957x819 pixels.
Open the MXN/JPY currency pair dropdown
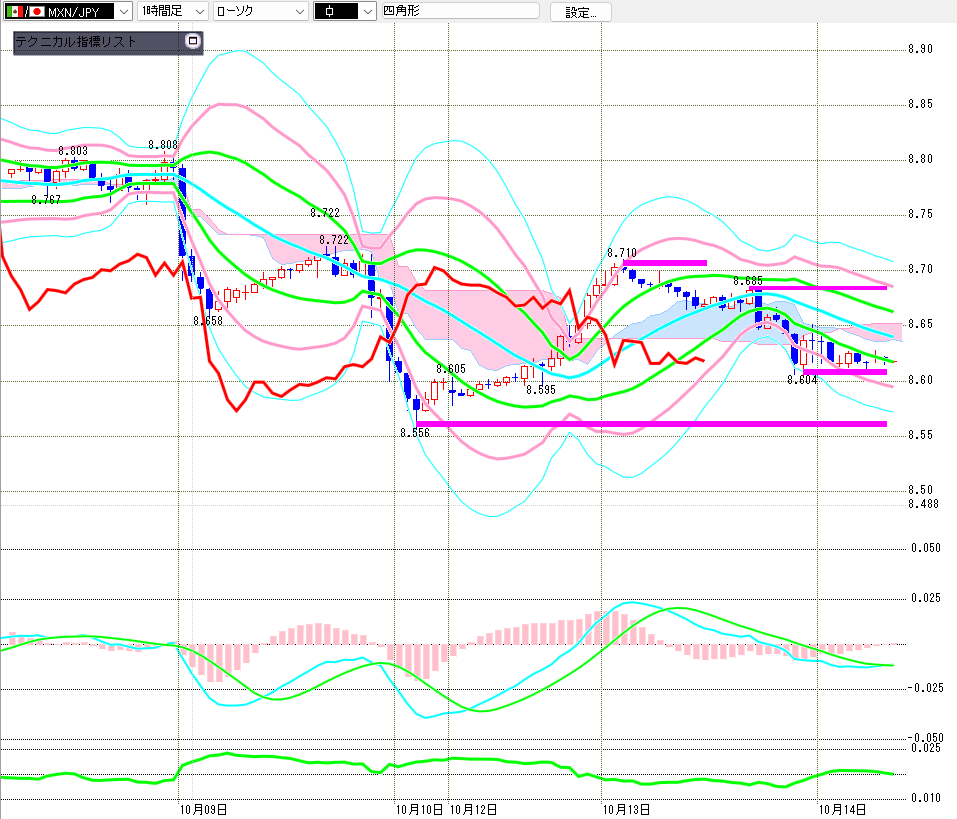(x=68, y=12)
